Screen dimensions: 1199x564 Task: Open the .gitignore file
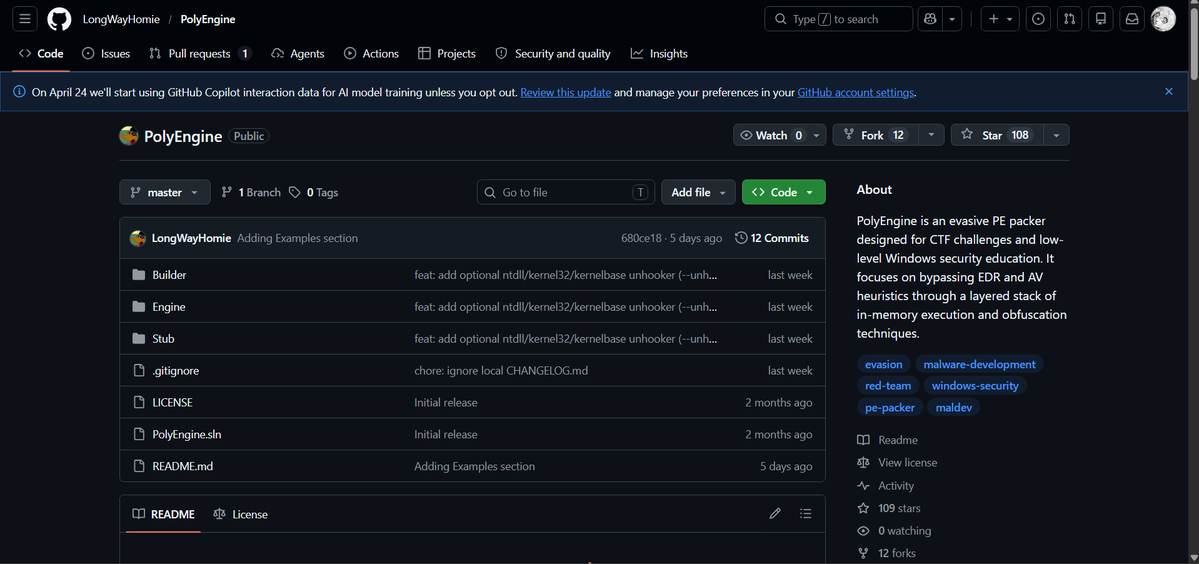click(x=175, y=371)
